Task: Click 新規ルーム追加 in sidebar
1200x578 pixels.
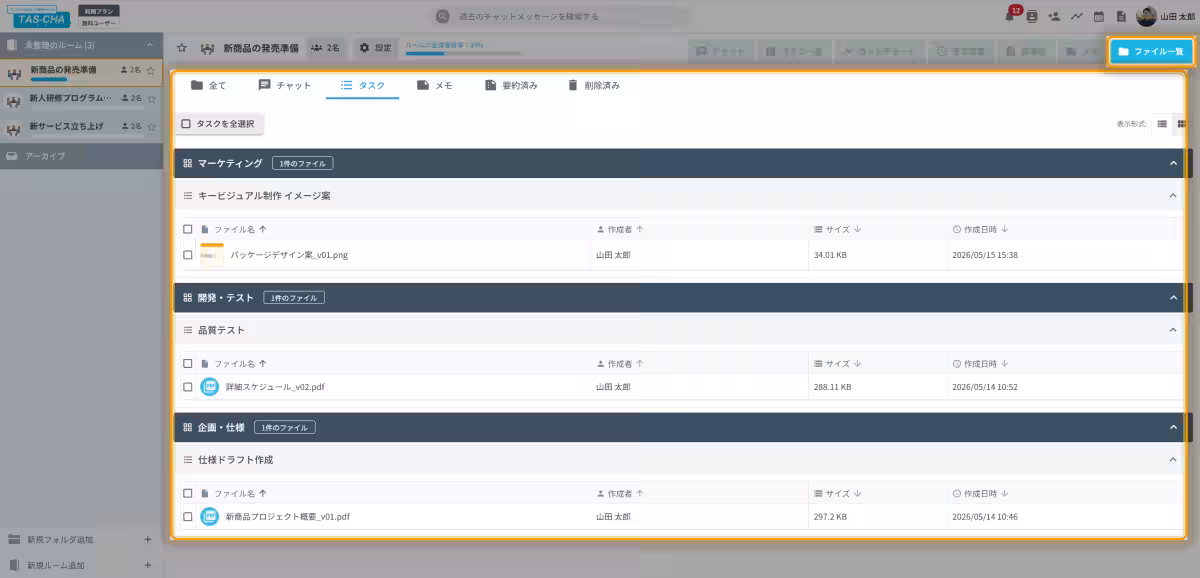Action: click(56, 565)
